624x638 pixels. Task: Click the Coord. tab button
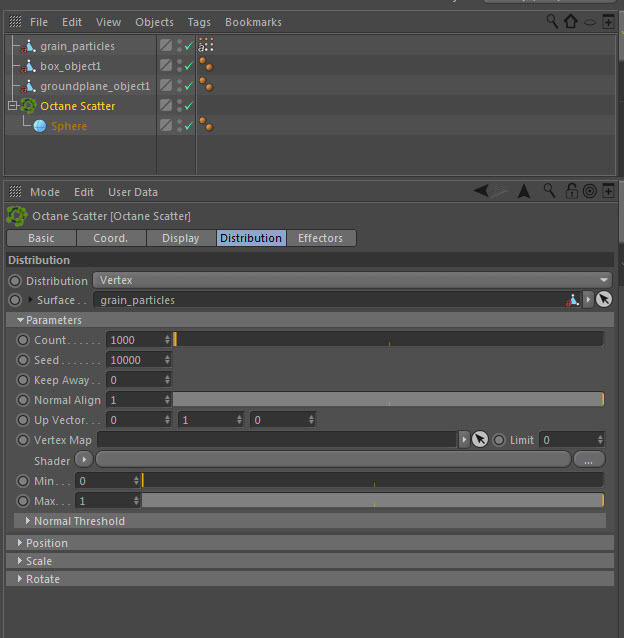click(x=111, y=238)
